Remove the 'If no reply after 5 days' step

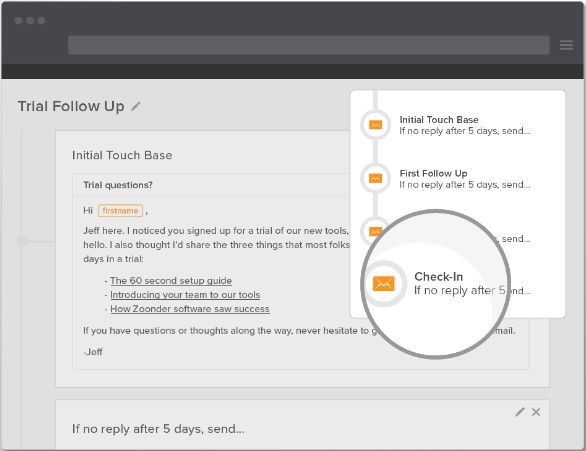[536, 412]
